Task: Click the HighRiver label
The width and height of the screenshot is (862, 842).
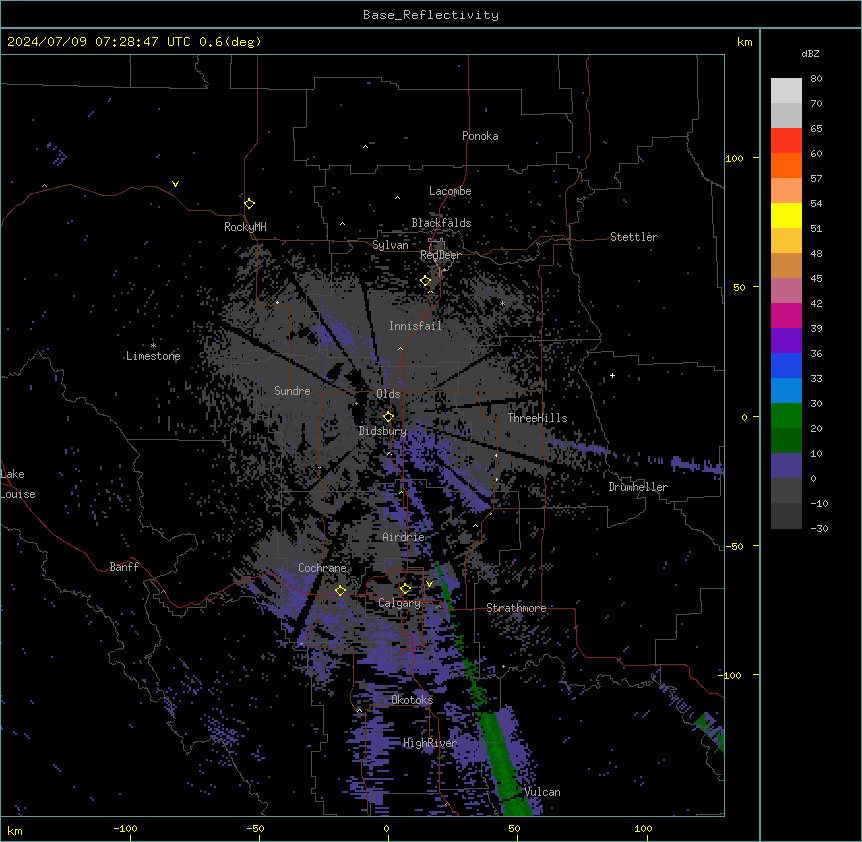Action: (x=430, y=743)
